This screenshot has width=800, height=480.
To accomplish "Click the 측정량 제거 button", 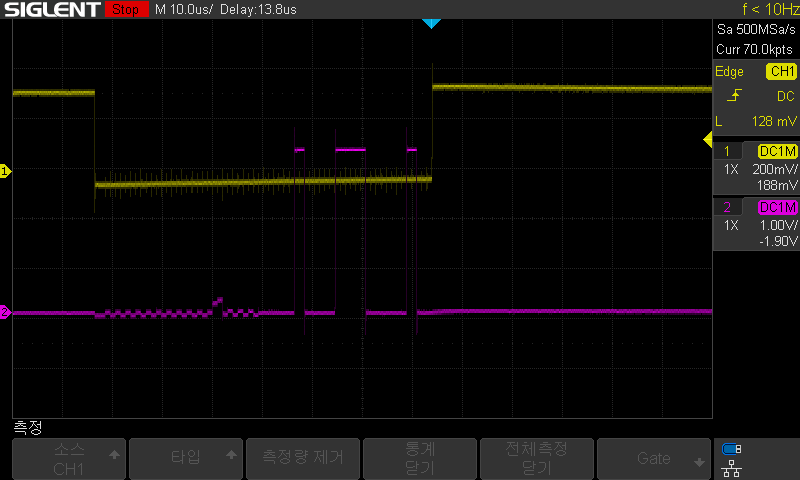I will click(303, 459).
